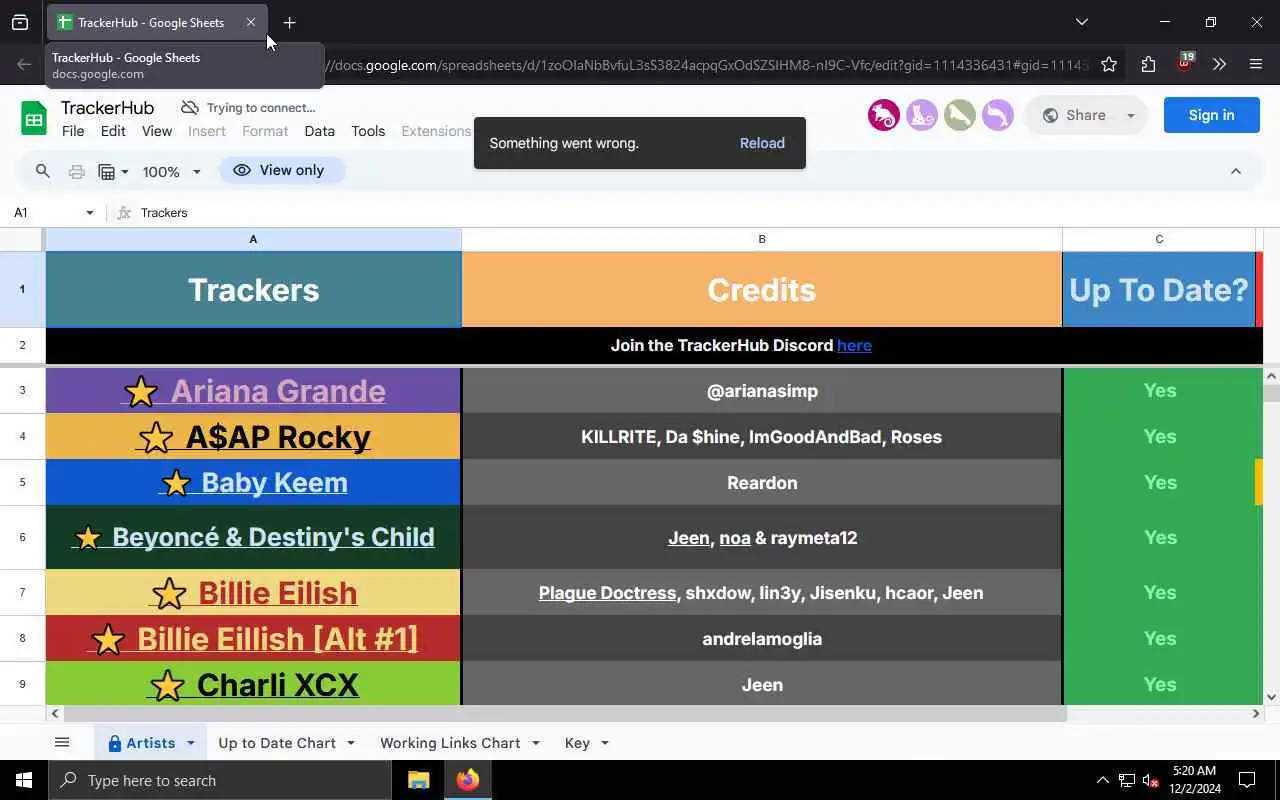Screen dimensions: 1280x800
Task: Click the Windows taskbar search box
Action: coord(220,780)
